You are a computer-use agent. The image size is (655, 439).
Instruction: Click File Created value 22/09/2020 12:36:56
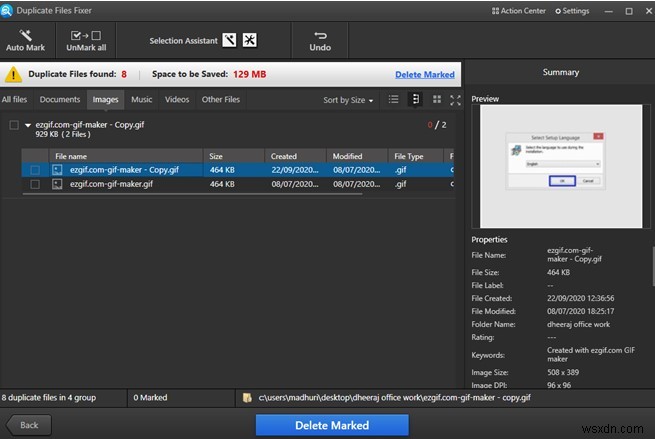pyautogui.click(x=580, y=298)
